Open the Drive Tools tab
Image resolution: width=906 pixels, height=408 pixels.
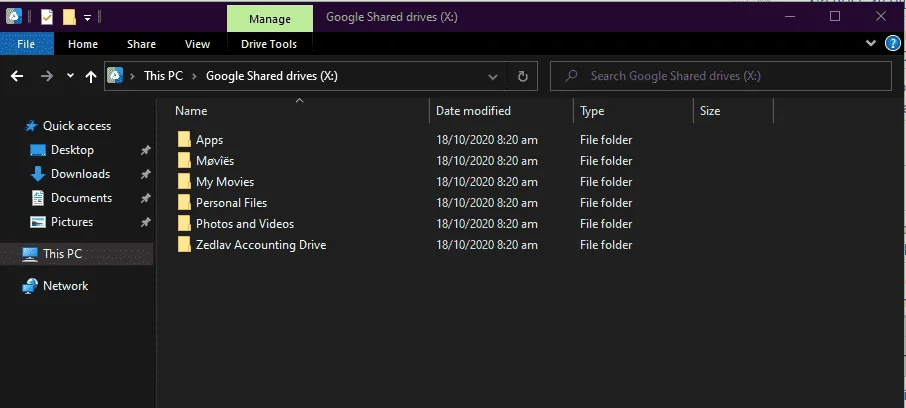(269, 44)
